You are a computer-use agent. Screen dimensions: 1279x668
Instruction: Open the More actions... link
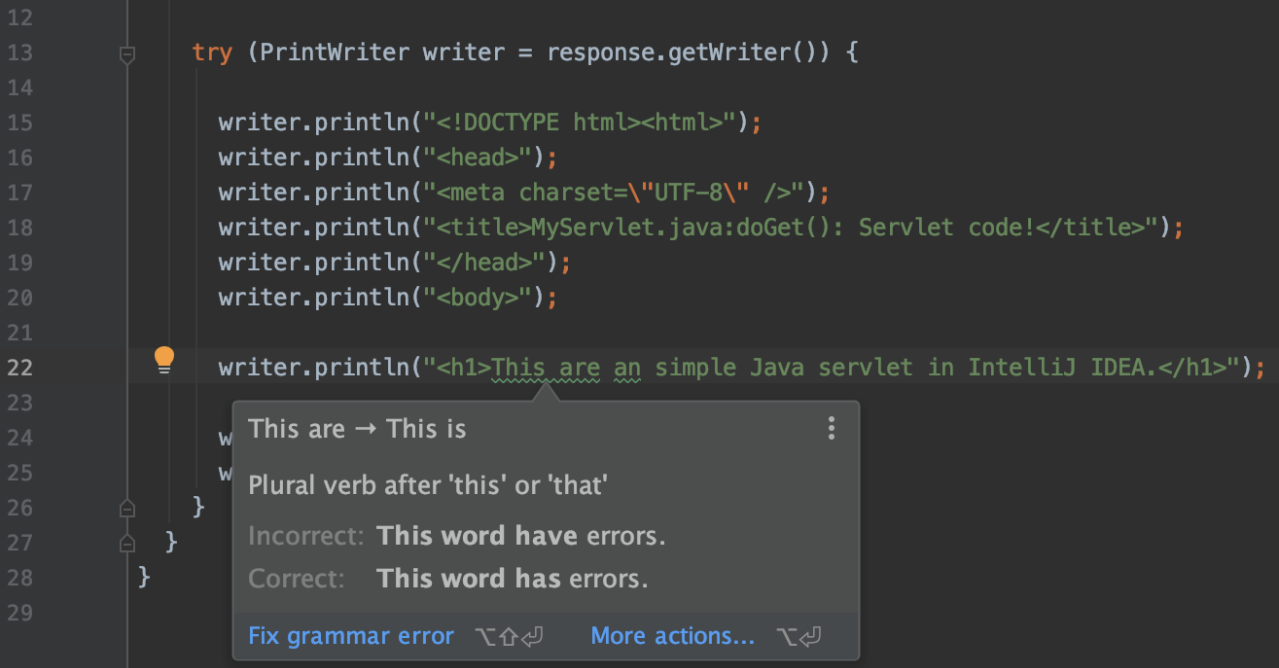pyautogui.click(x=672, y=636)
